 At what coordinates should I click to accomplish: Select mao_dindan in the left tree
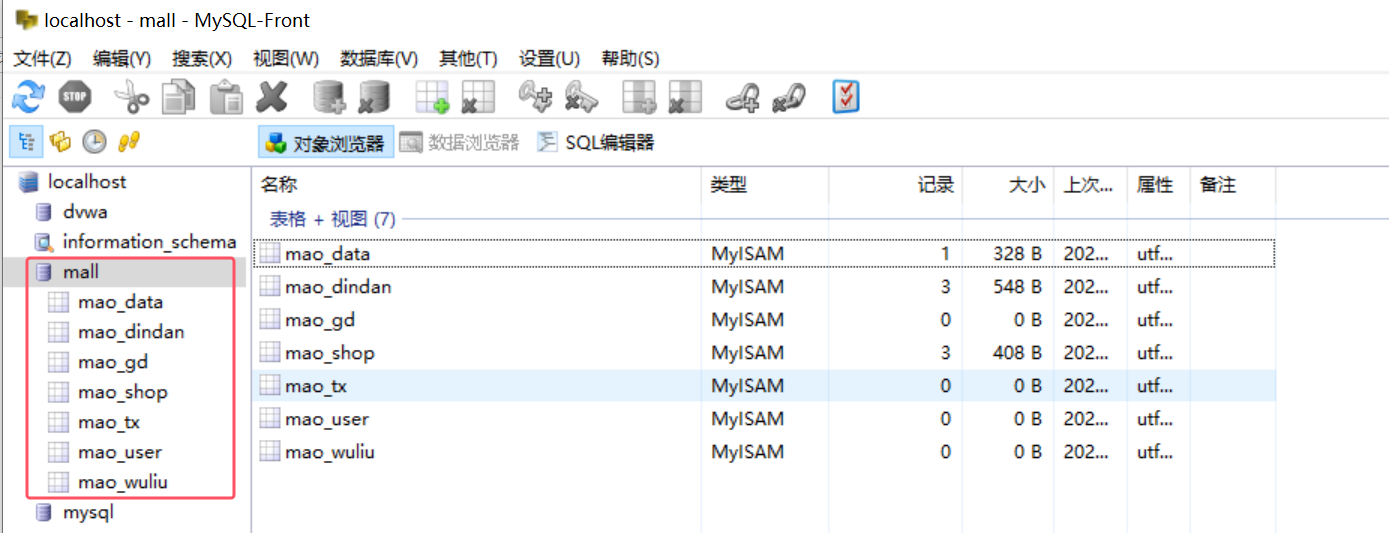pyautogui.click(x=131, y=332)
